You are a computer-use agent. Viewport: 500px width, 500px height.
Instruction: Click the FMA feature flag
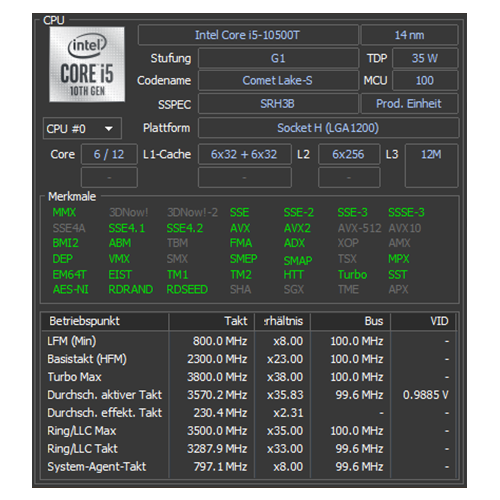point(241,243)
